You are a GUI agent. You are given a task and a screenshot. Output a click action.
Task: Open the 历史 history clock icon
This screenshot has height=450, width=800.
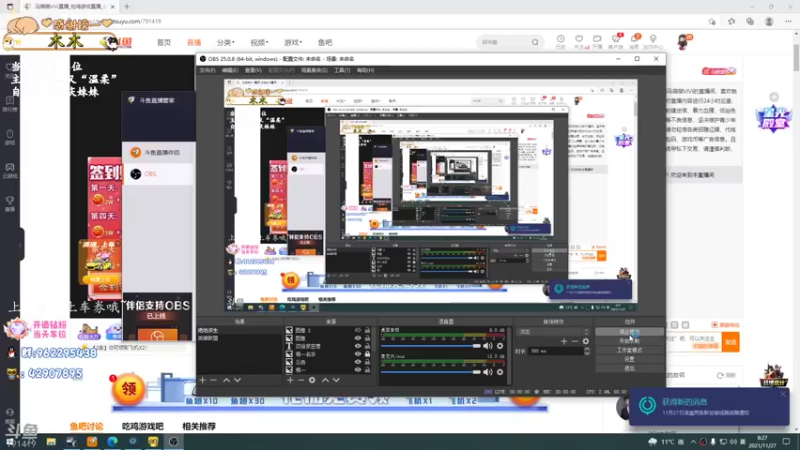(x=561, y=39)
